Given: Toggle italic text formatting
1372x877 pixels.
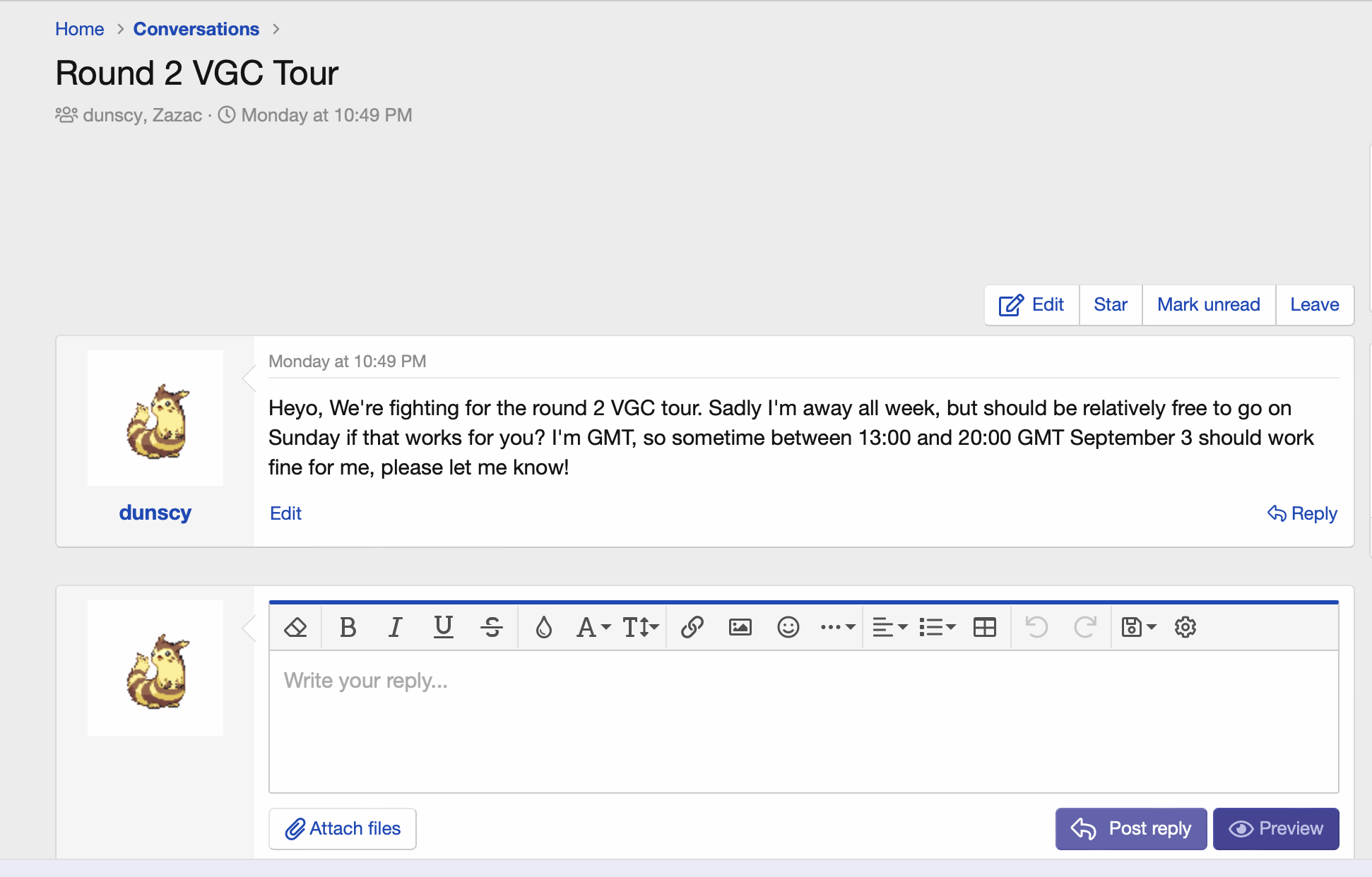Looking at the screenshot, I should [395, 627].
